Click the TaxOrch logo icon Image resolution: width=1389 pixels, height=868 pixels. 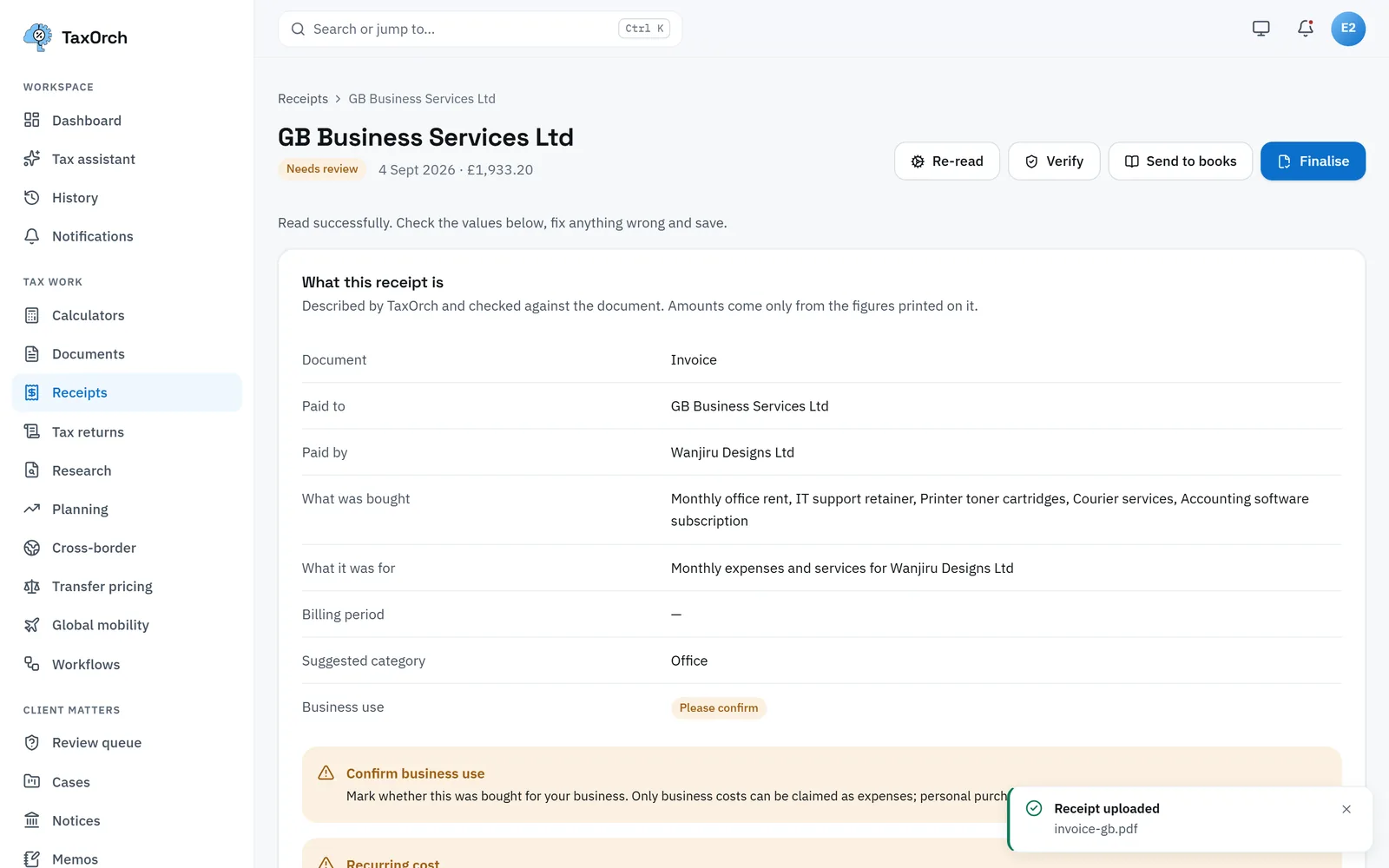(37, 37)
